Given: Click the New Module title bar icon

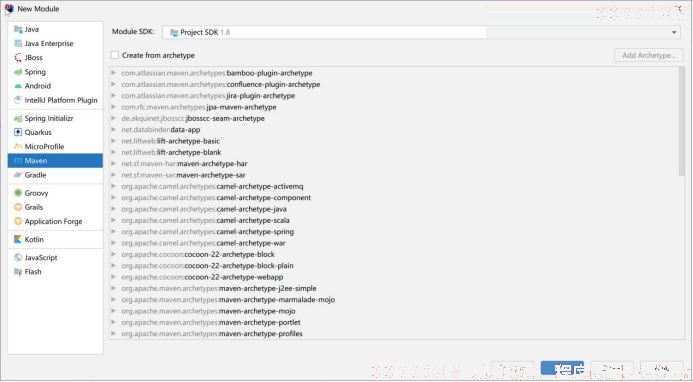Looking at the screenshot, I should (x=9, y=9).
